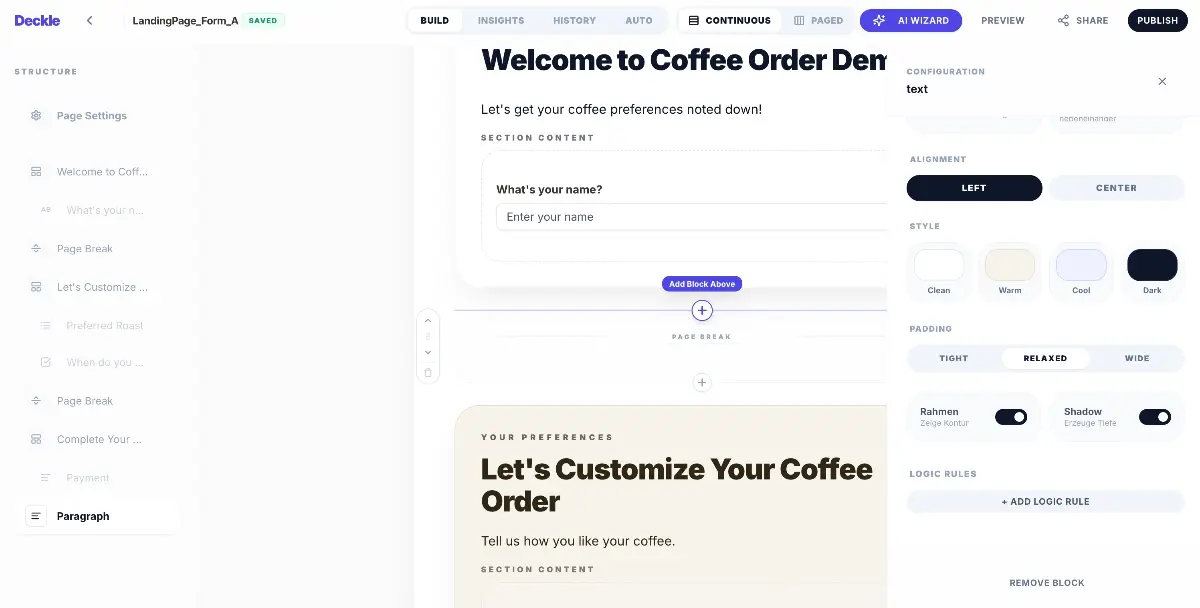This screenshot has width=1200, height=608.
Task: Click the Publish button
Action: click(x=1157, y=20)
